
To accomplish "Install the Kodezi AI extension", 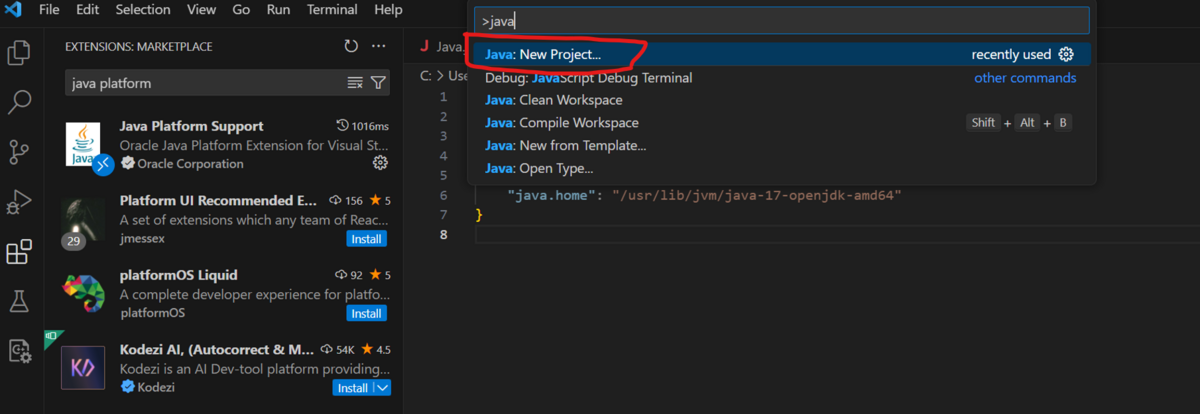I will (352, 388).
